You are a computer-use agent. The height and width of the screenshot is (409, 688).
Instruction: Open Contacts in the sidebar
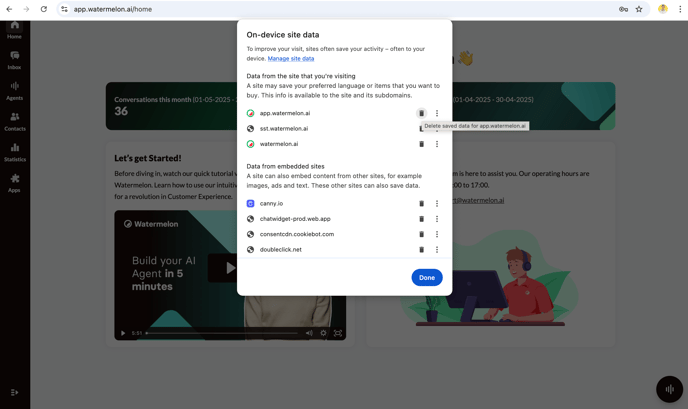pos(14,122)
